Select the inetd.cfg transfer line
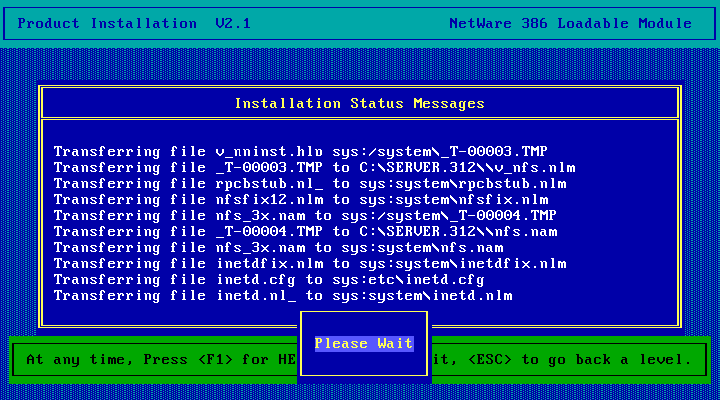This screenshot has height=400, width=720. click(269, 280)
